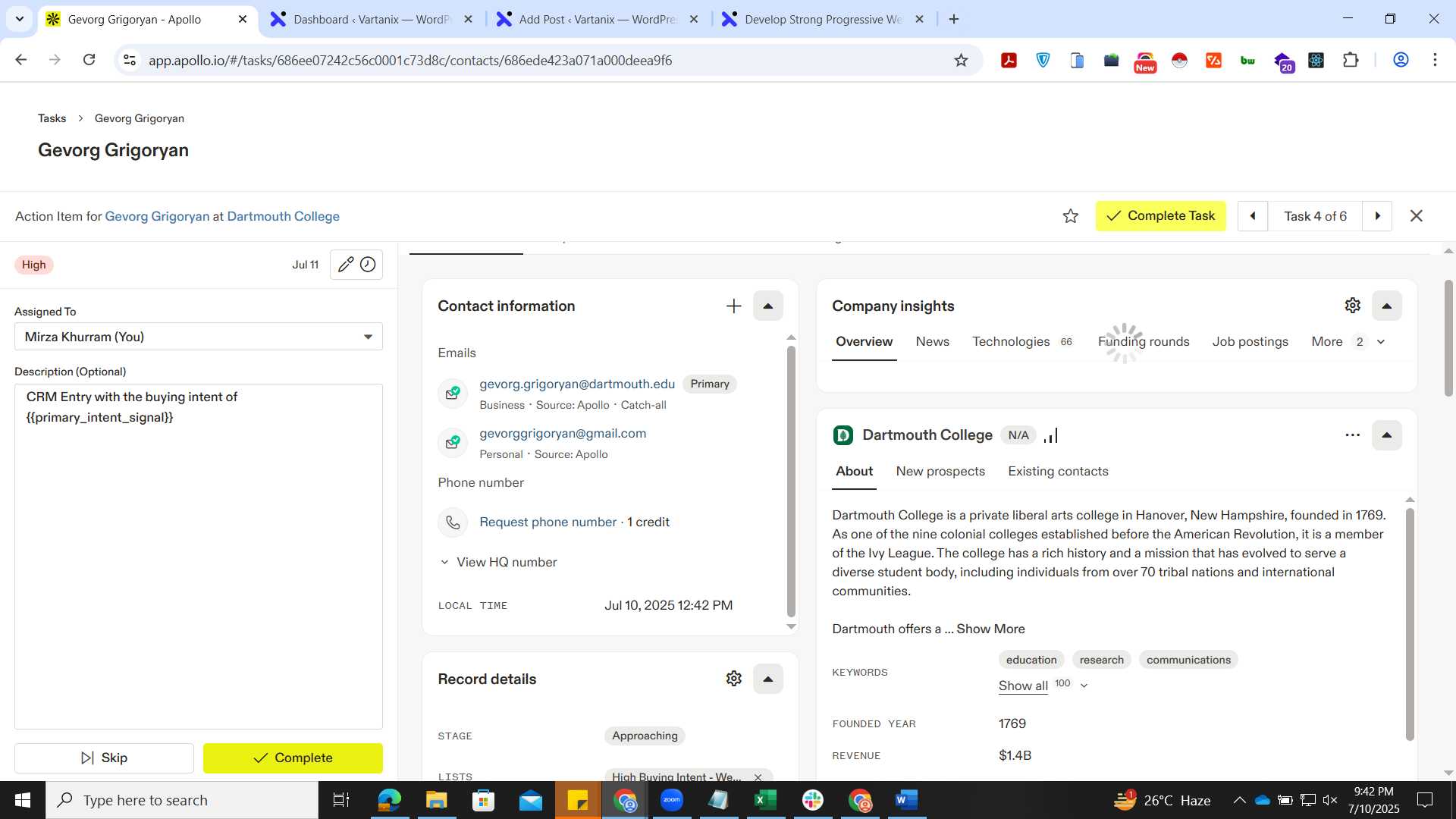Remove High Buying Intent list tag
Viewport: 1456px width, 819px height.
[x=758, y=777]
